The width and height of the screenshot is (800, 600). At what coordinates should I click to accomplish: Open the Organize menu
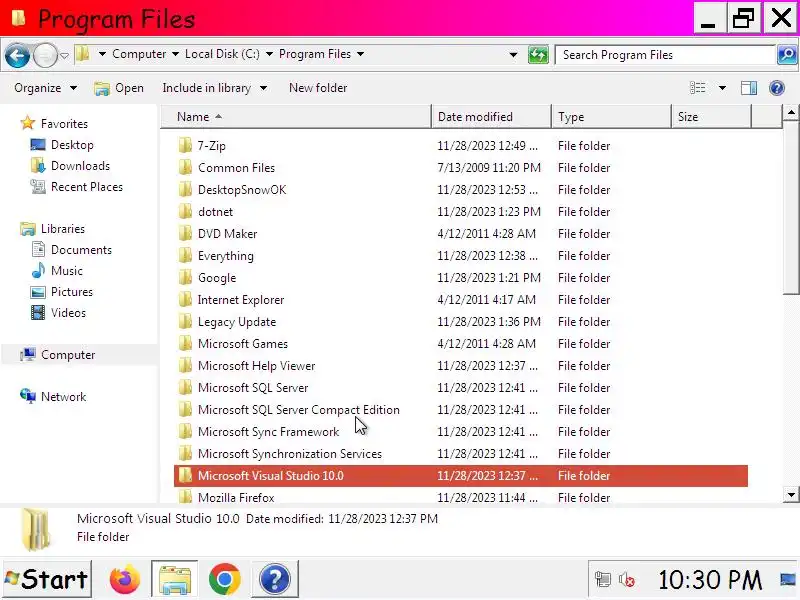coord(45,88)
